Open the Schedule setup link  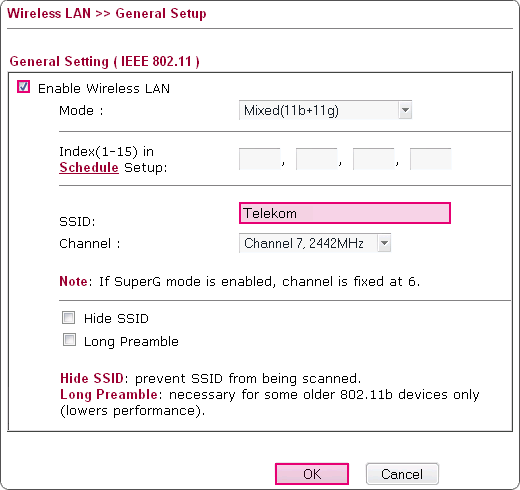[89, 167]
